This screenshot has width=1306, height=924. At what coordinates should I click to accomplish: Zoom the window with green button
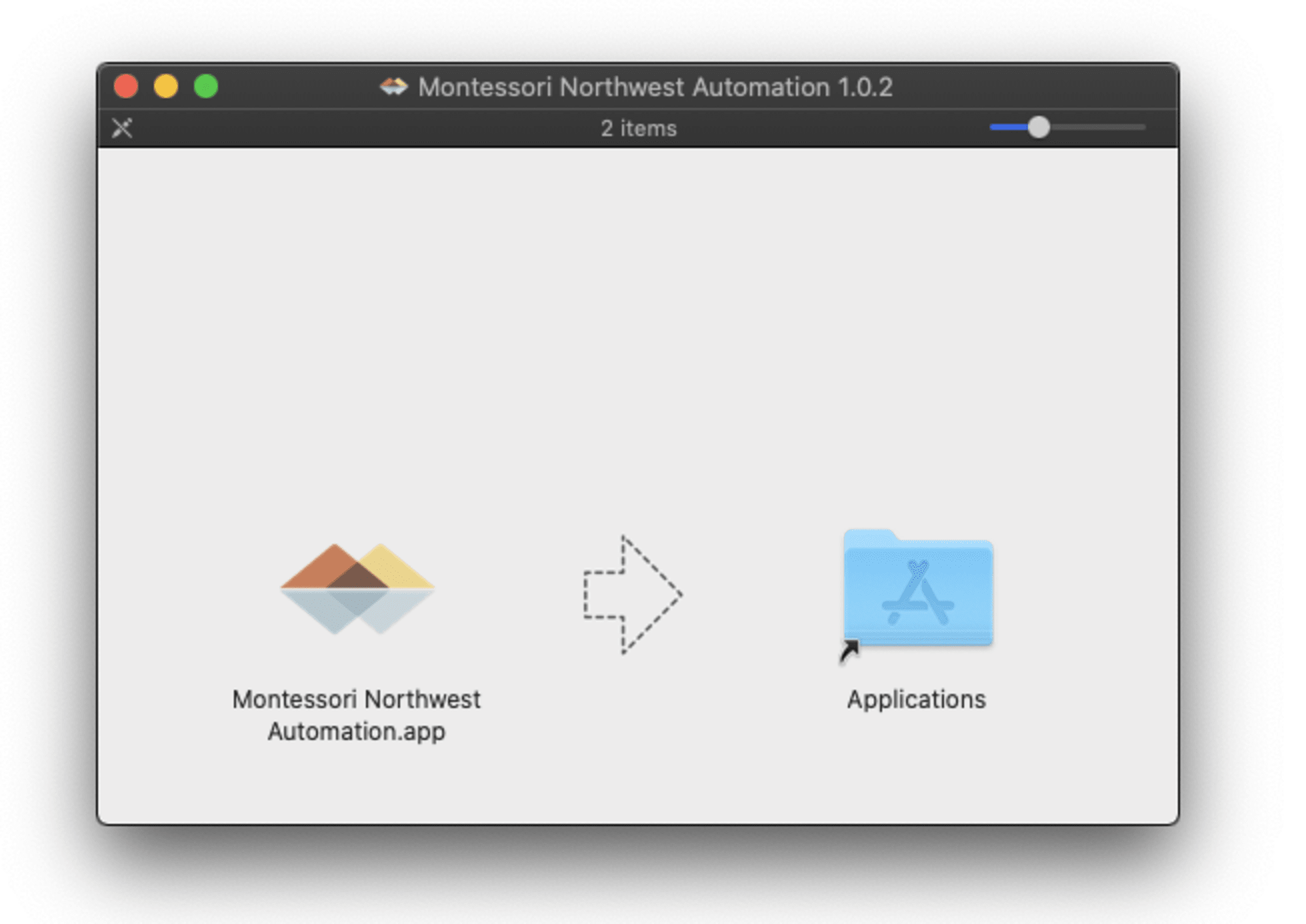[206, 87]
